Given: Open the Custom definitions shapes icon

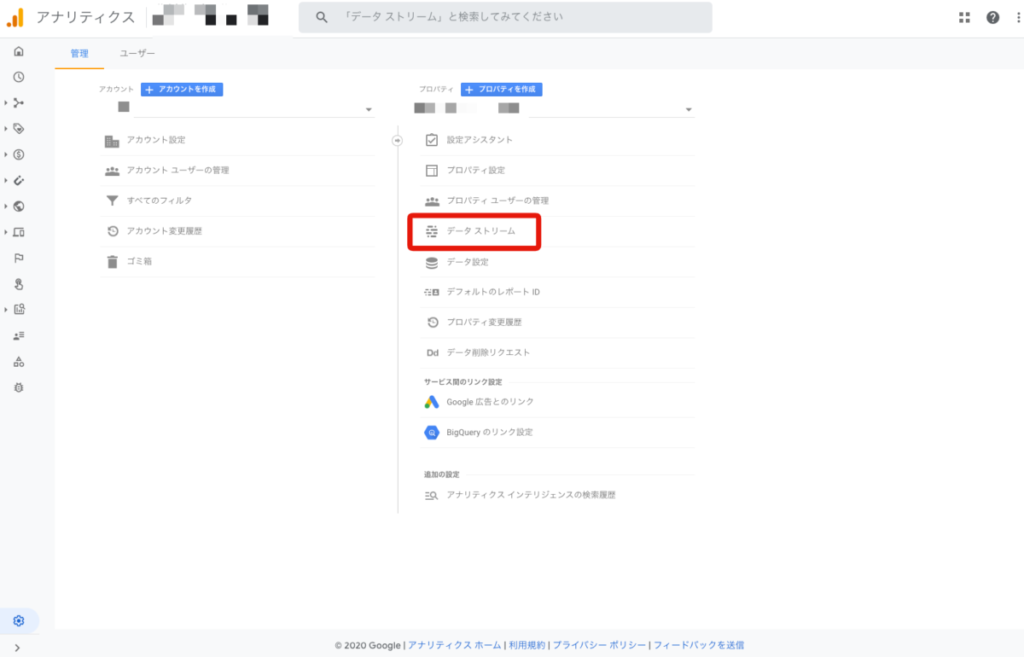Looking at the screenshot, I should click(19, 362).
